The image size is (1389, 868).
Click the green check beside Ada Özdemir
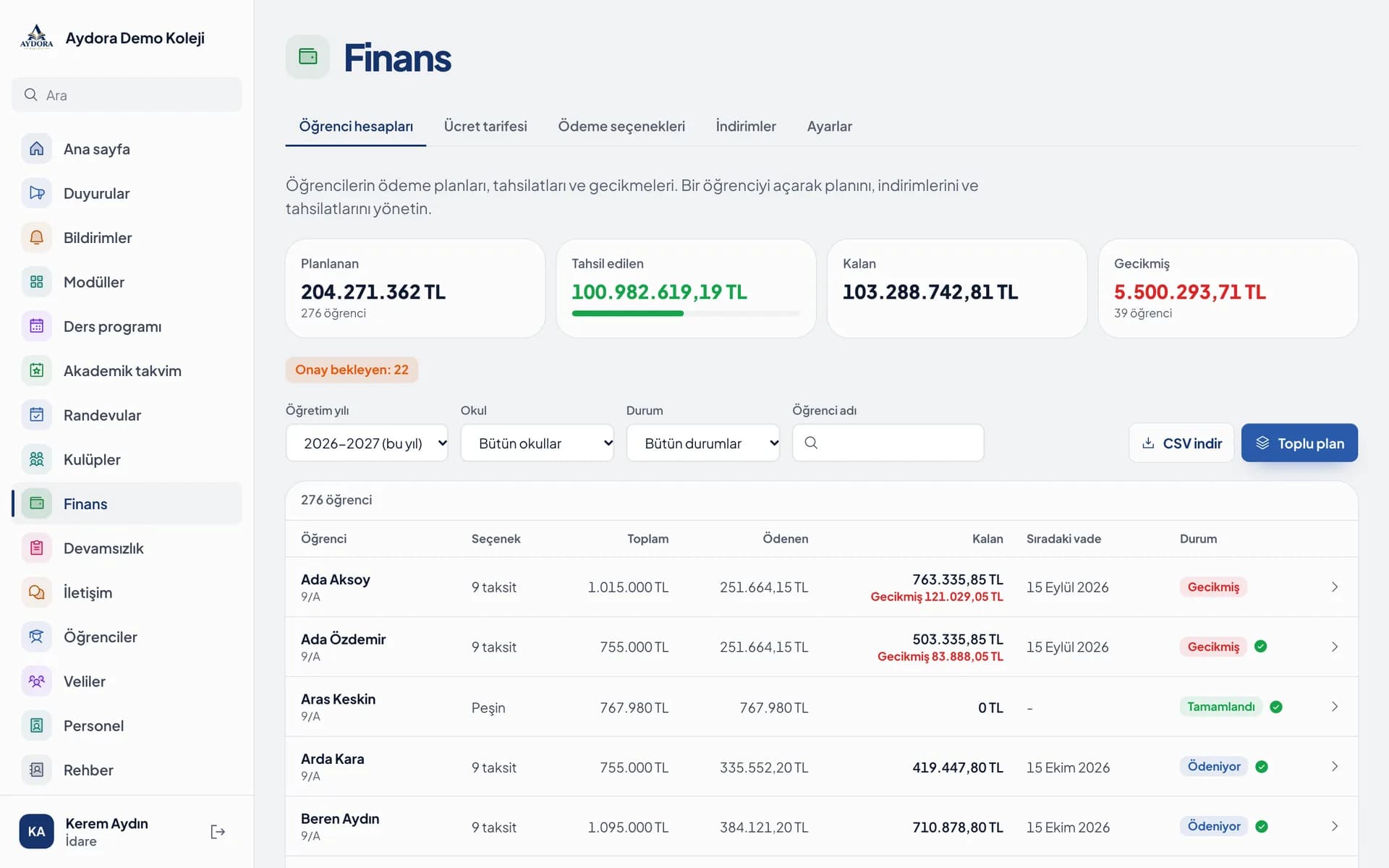(1260, 647)
